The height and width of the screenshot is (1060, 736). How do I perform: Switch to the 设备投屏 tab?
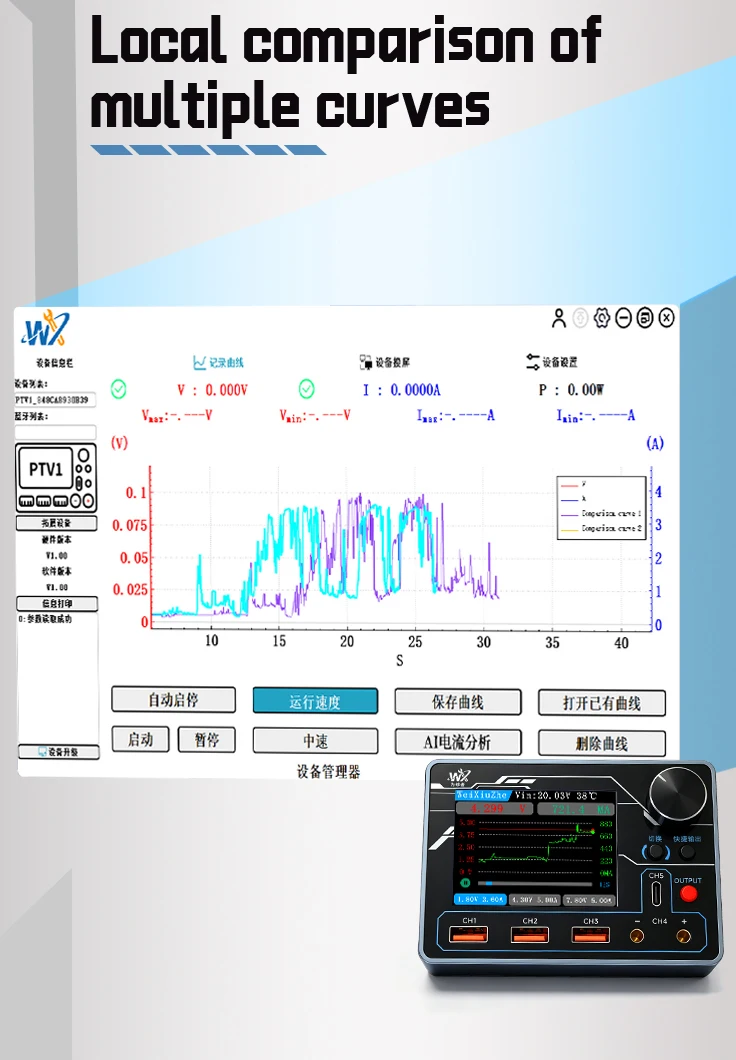[385, 362]
